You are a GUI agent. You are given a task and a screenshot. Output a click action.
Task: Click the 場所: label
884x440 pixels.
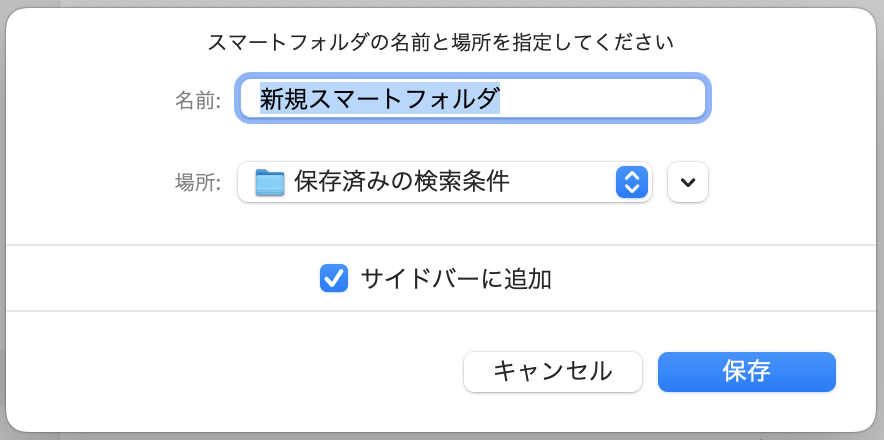198,183
